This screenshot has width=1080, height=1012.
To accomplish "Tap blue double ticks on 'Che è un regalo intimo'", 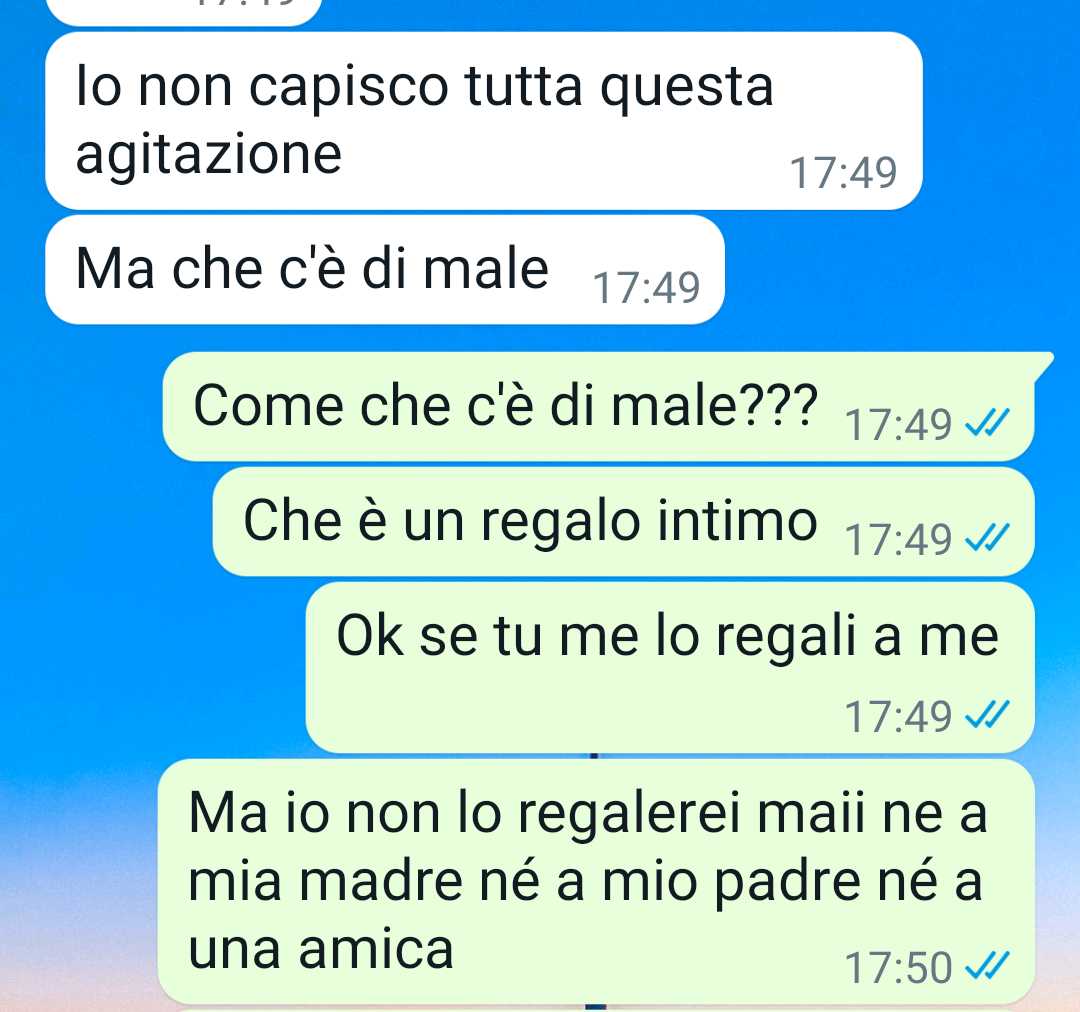I will (987, 537).
